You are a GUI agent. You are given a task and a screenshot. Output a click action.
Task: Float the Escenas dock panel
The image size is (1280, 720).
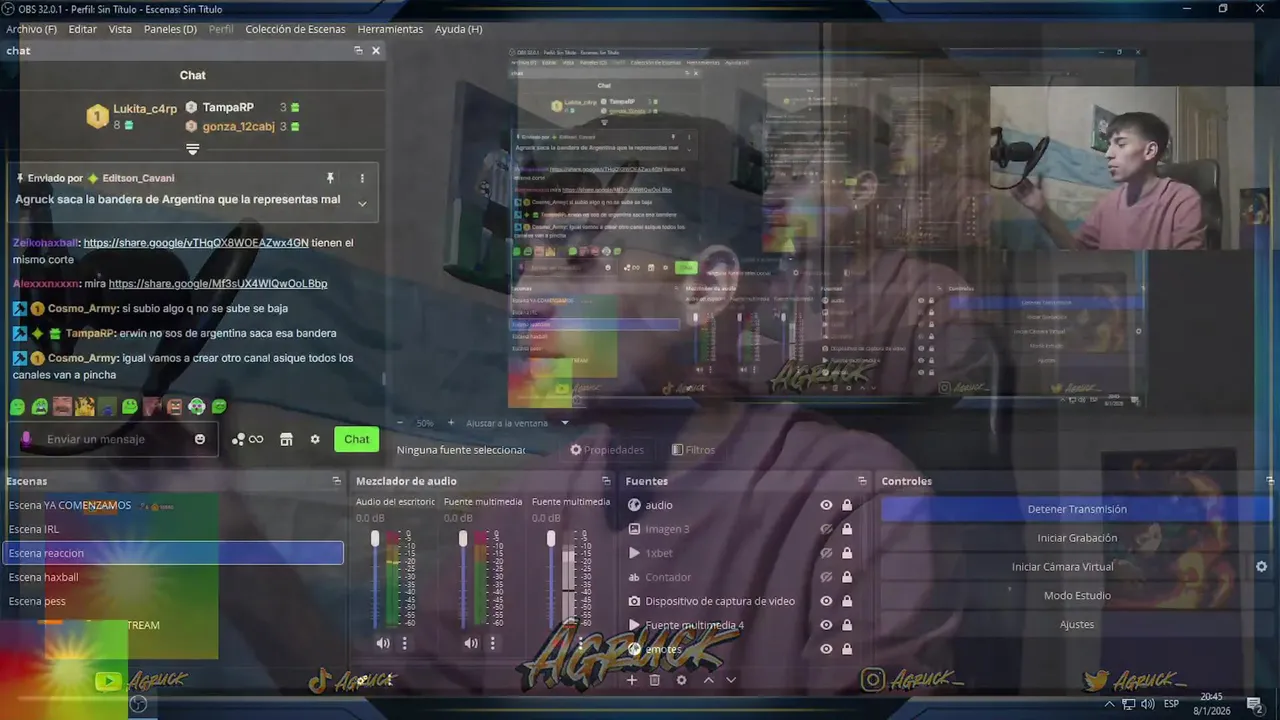337,481
